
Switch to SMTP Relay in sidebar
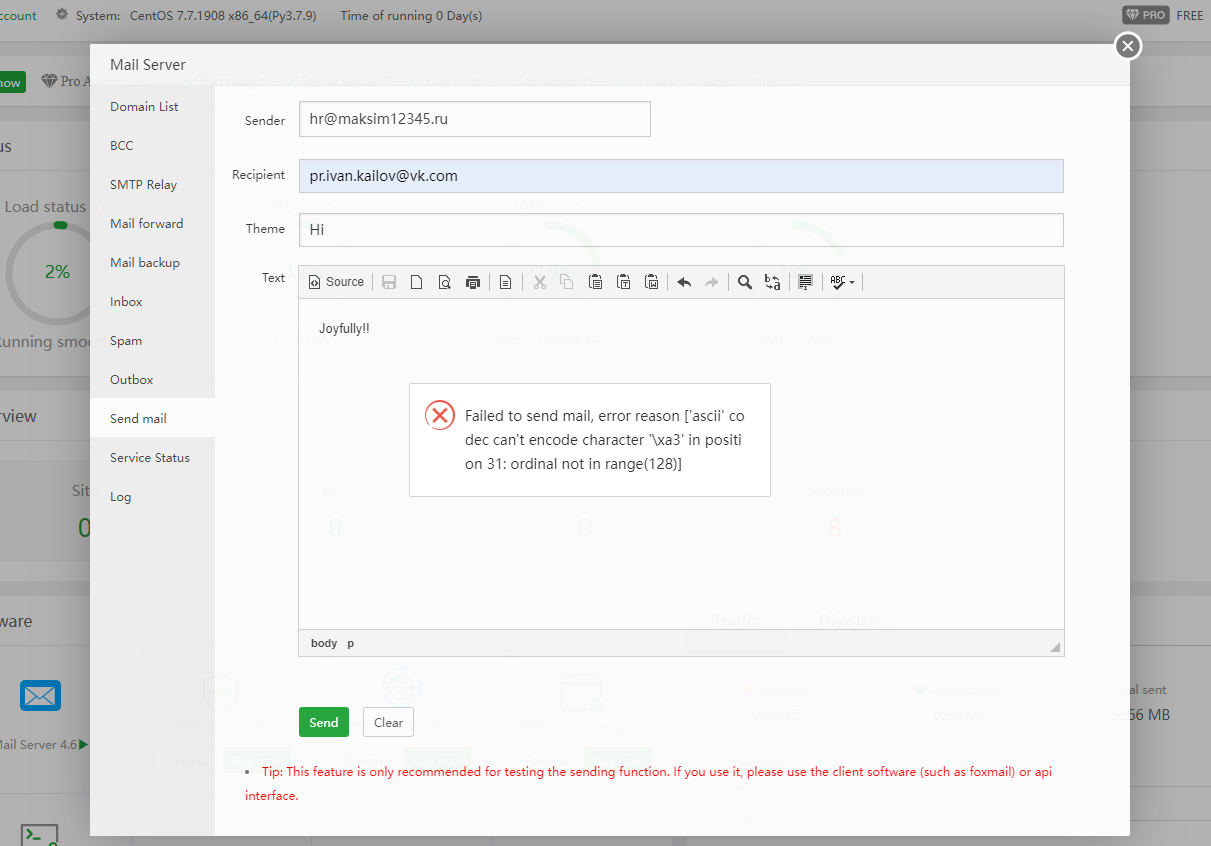tap(143, 185)
